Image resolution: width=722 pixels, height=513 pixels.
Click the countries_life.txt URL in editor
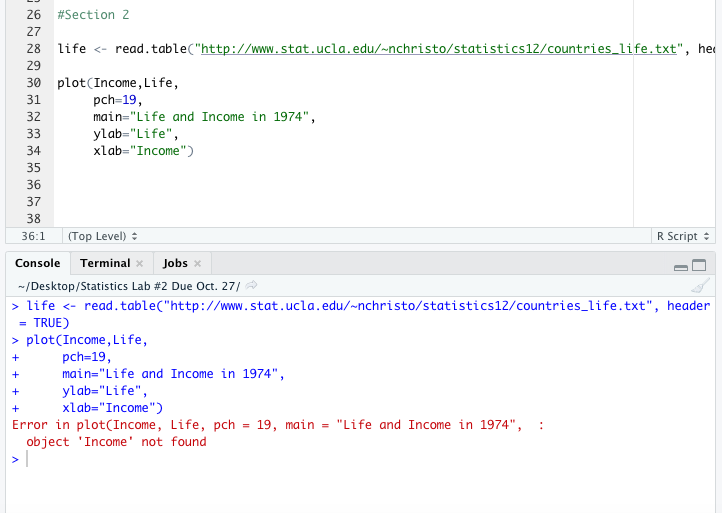click(x=440, y=48)
